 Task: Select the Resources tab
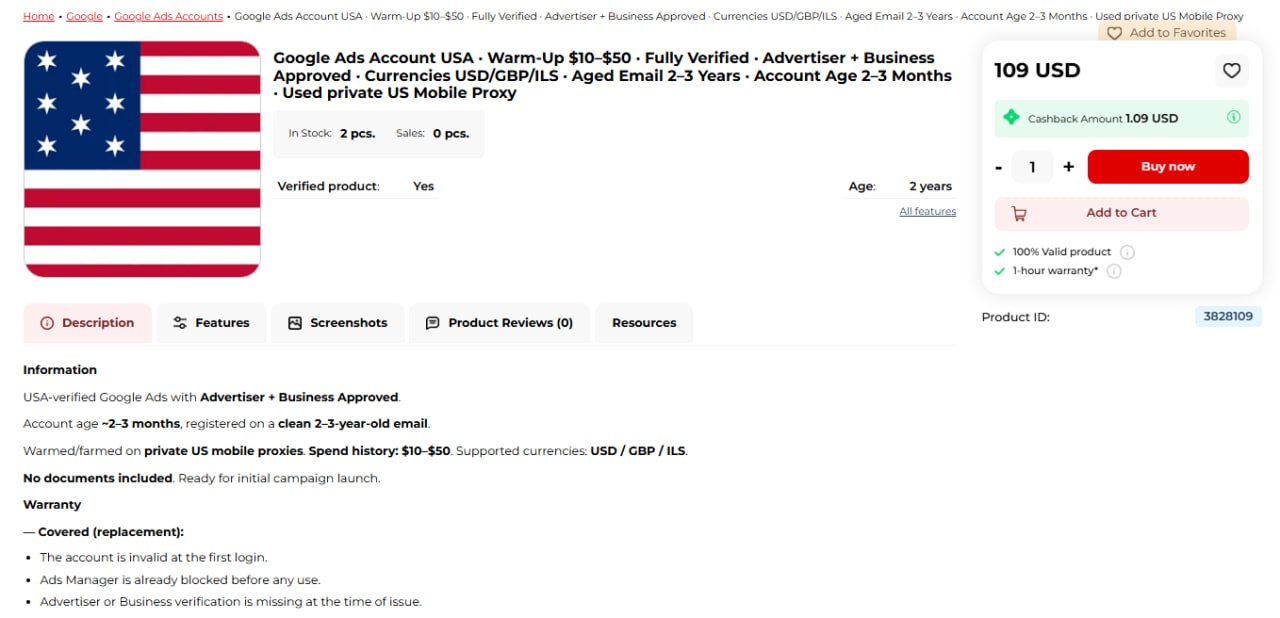[644, 323]
